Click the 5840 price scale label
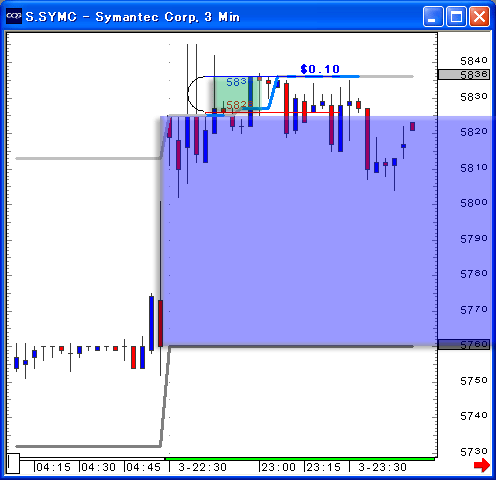Image resolution: width=496 pixels, height=480 pixels. click(474, 61)
